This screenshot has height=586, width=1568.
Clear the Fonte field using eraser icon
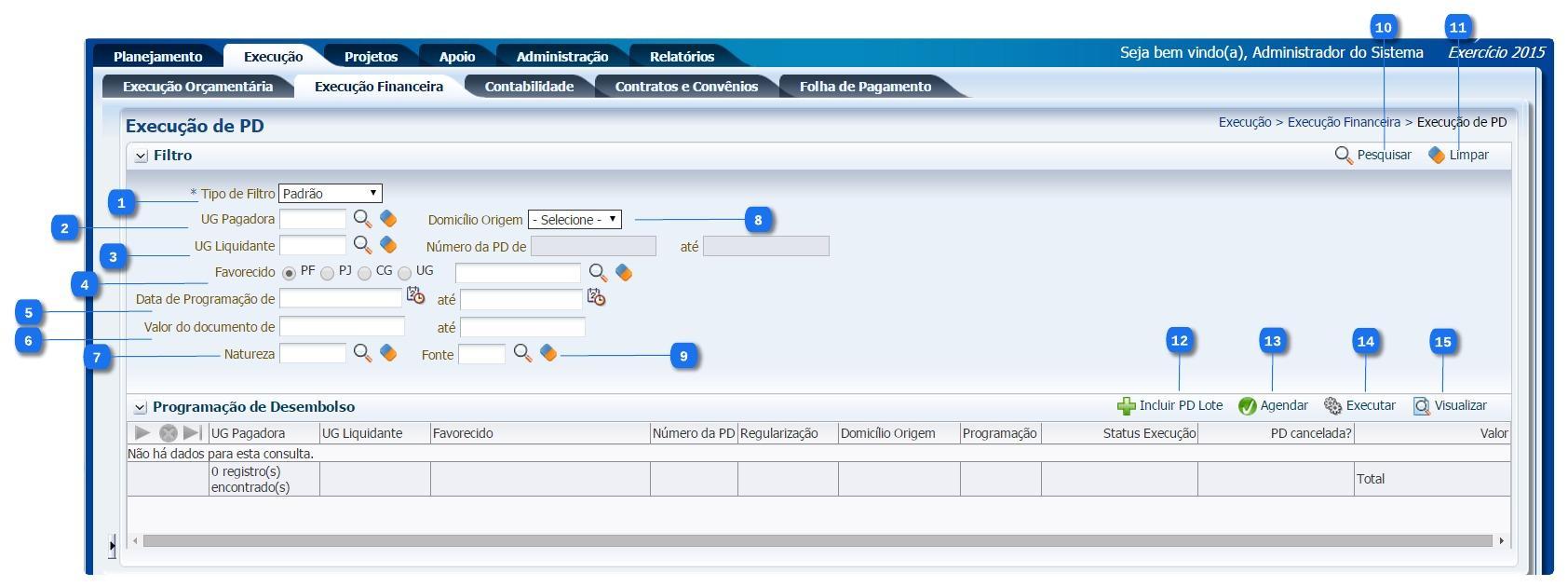[548, 353]
